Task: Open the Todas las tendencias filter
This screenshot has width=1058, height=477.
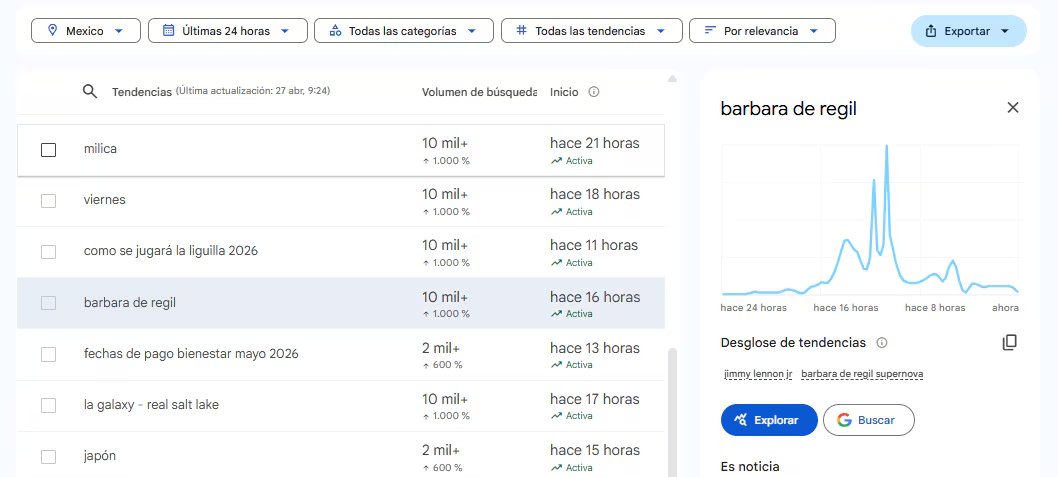Action: tap(591, 30)
